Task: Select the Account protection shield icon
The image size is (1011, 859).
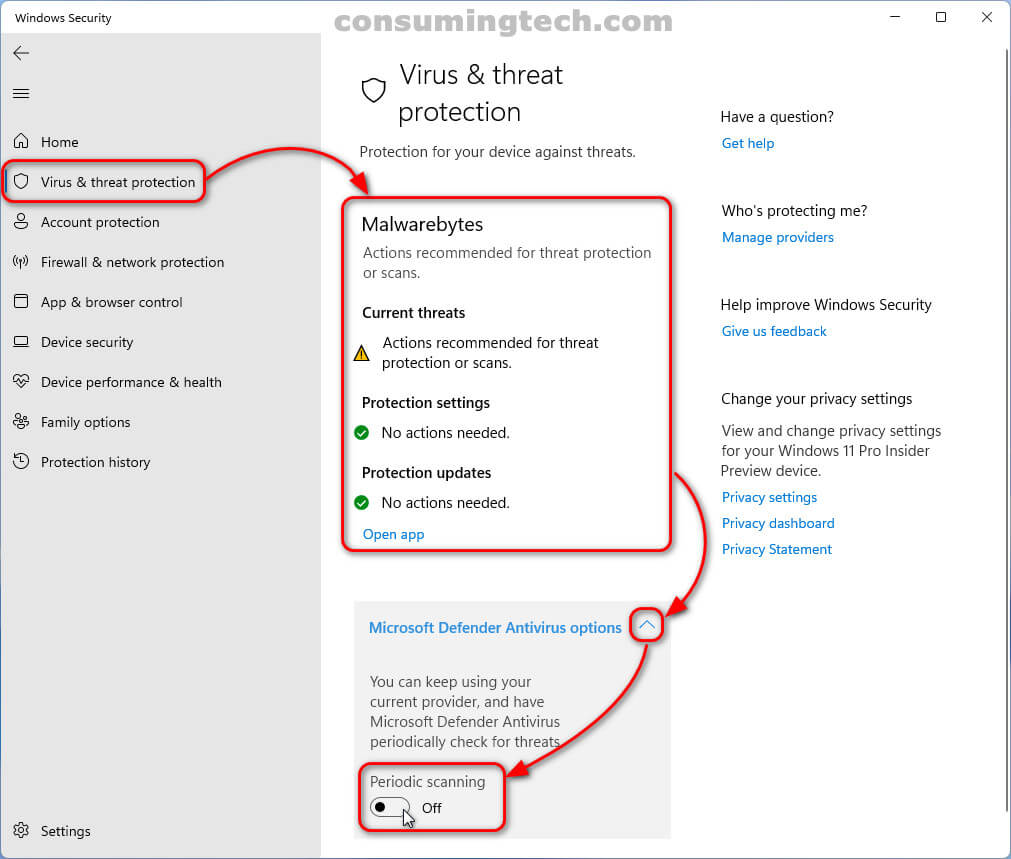Action: pos(22,222)
